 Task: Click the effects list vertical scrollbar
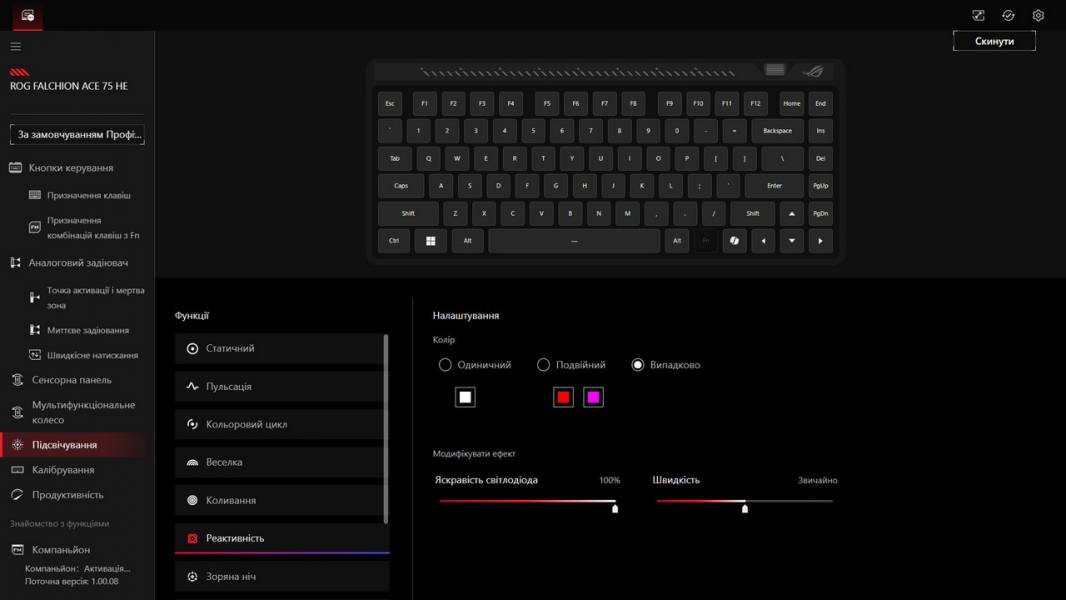pos(386,428)
